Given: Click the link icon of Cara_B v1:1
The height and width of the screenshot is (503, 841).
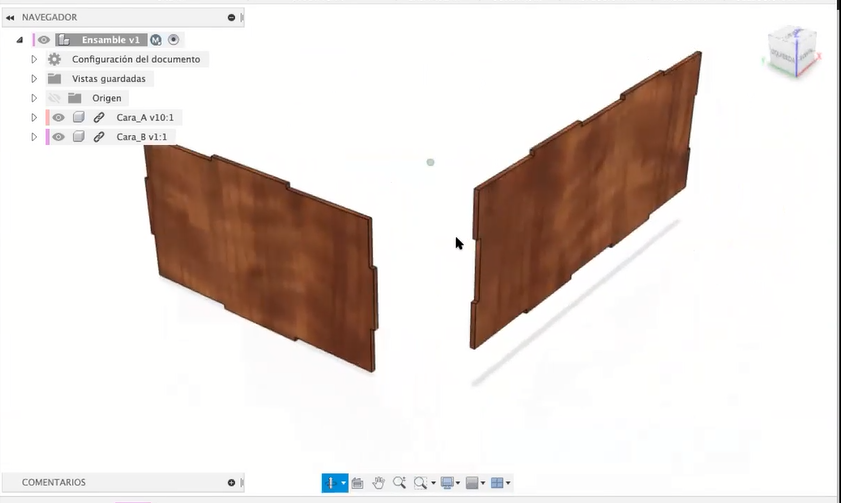Looking at the screenshot, I should point(99,137).
